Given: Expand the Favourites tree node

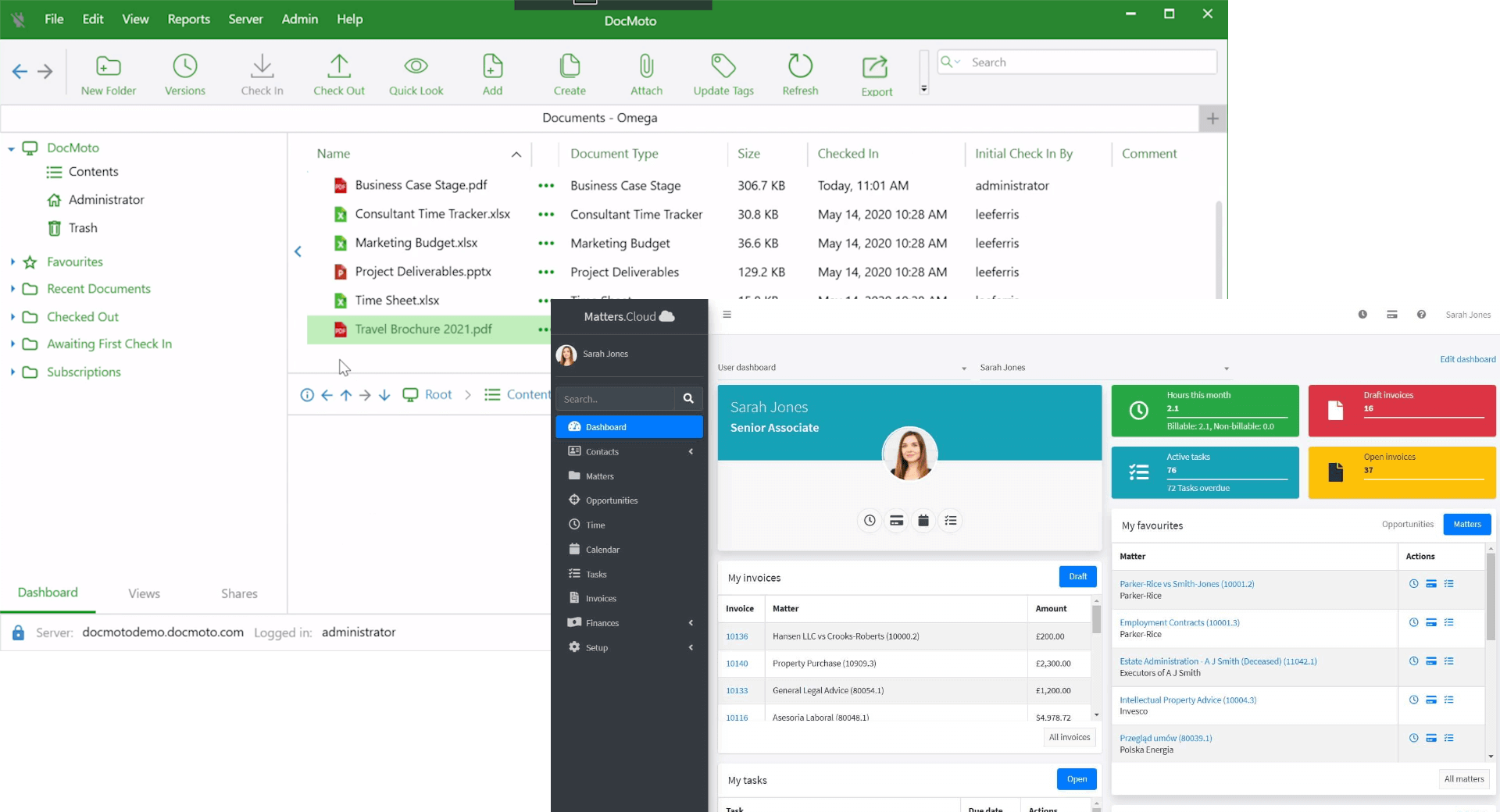Looking at the screenshot, I should tap(12, 262).
